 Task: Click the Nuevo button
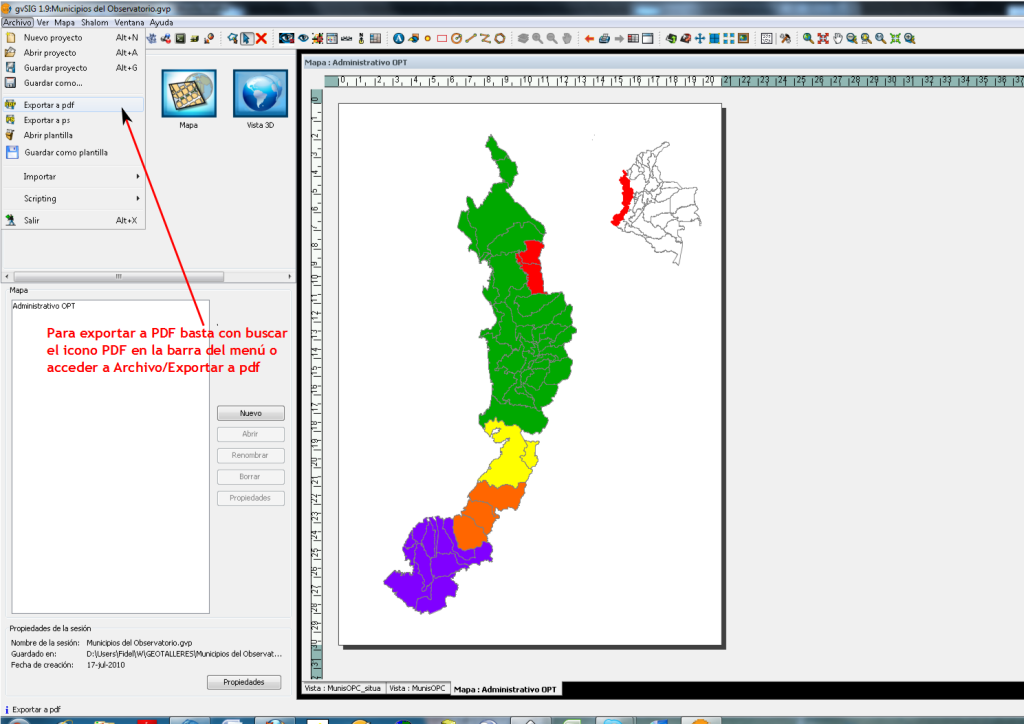250,412
